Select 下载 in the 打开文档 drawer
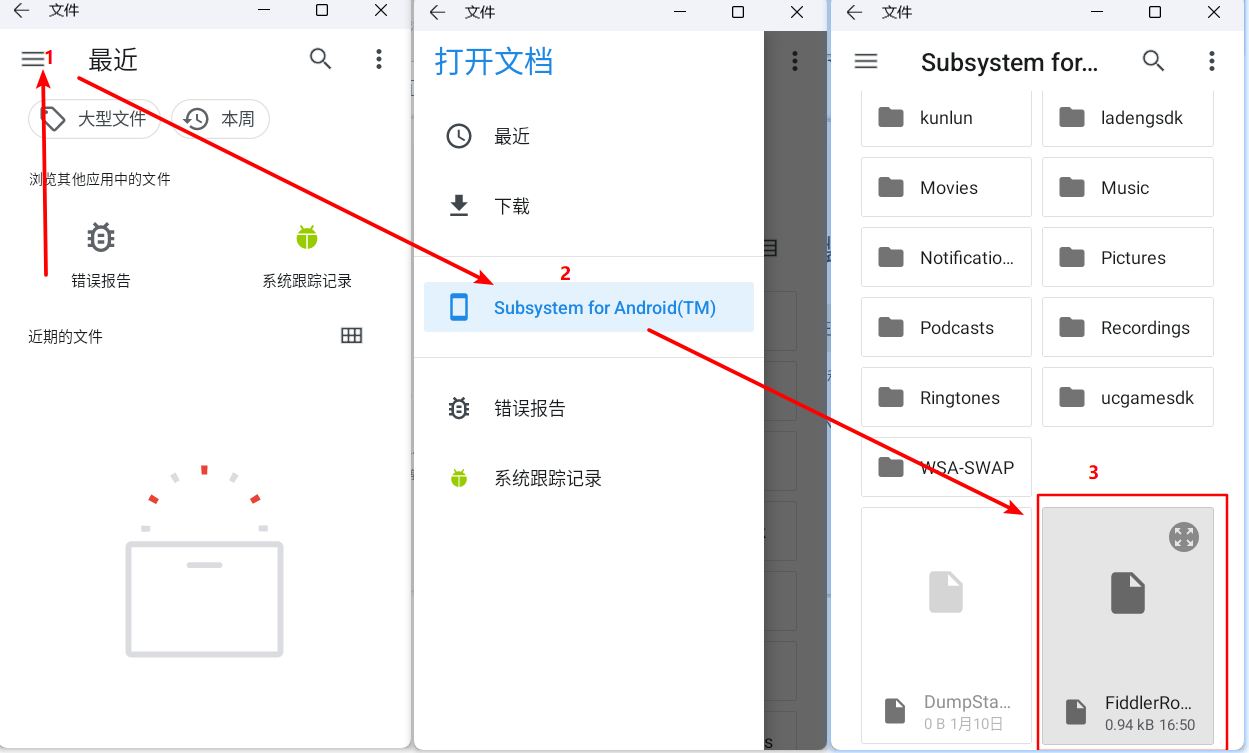Screen dimensions: 1249x753 pyautogui.click(x=589, y=206)
